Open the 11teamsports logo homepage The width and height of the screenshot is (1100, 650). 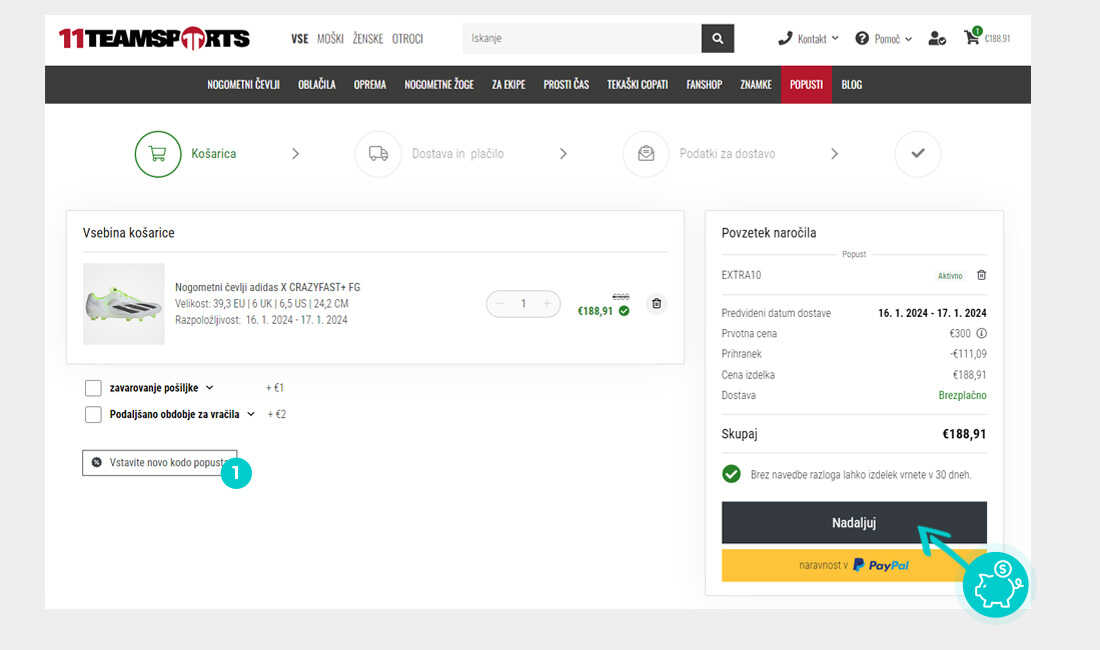[154, 39]
